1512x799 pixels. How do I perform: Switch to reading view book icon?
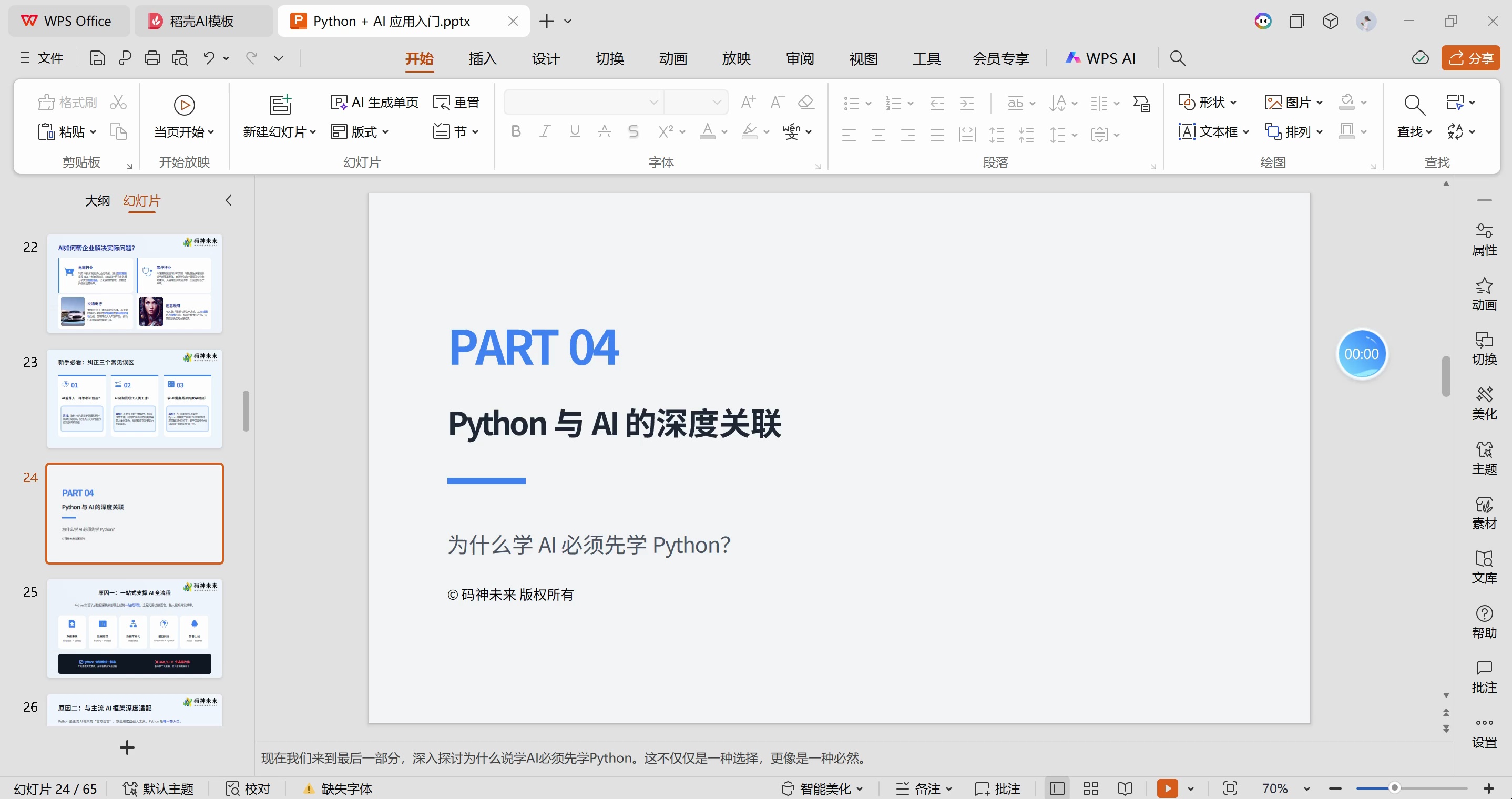pos(1125,788)
